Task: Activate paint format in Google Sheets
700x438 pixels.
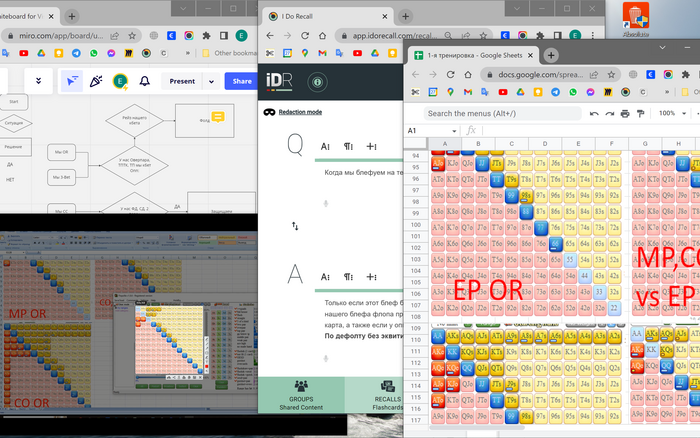Action: pos(641,114)
